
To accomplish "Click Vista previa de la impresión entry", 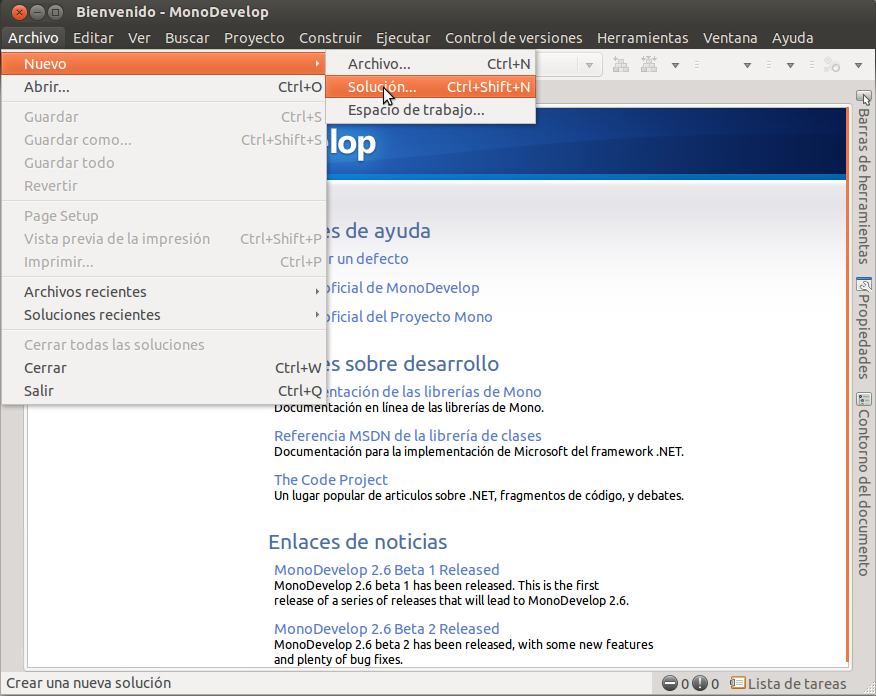I will tap(164, 239).
